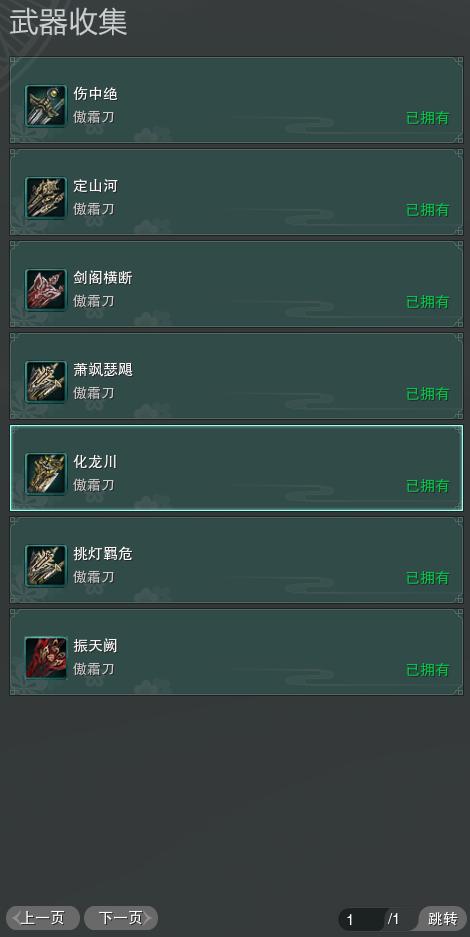Viewport: 470px width, 937px height.
Task: Go to previous page with 上一页
Action: point(43,918)
